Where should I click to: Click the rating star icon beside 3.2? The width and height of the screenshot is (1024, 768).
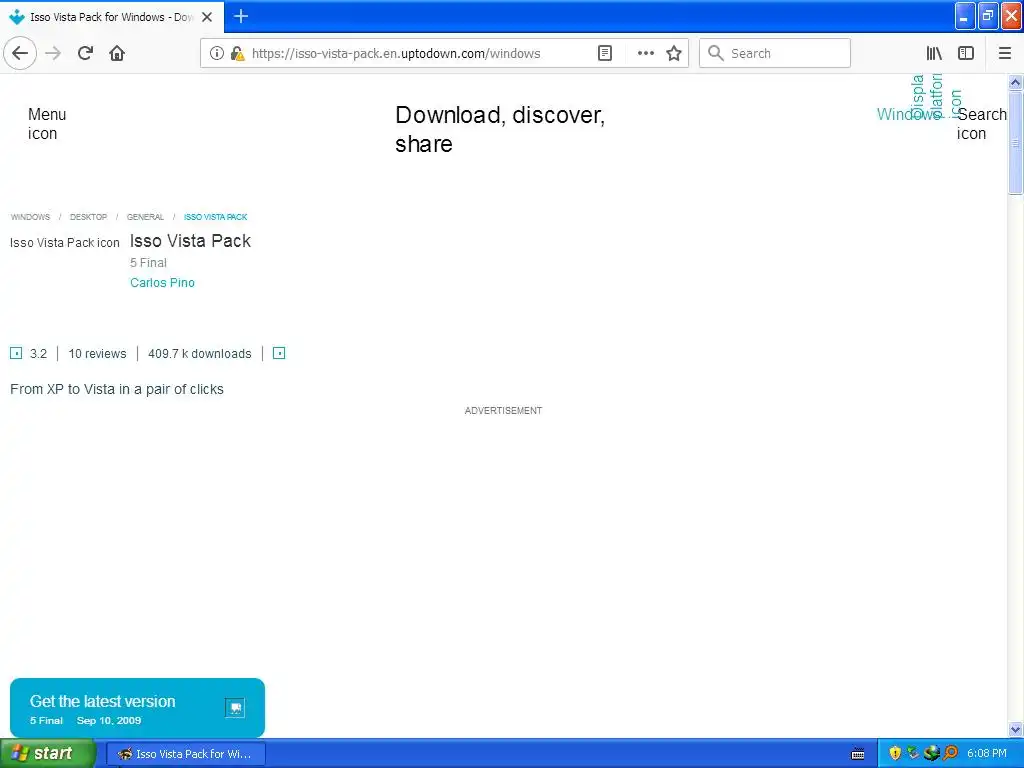16,353
